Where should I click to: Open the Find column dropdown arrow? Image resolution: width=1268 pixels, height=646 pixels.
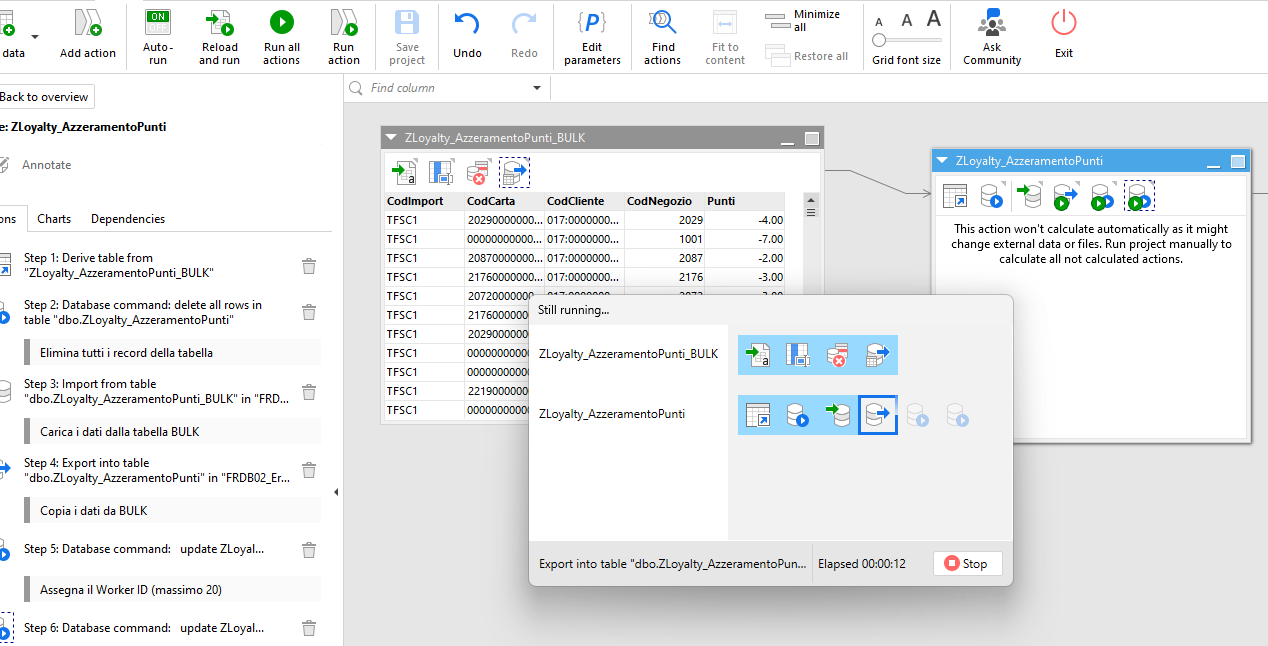pyautogui.click(x=537, y=88)
